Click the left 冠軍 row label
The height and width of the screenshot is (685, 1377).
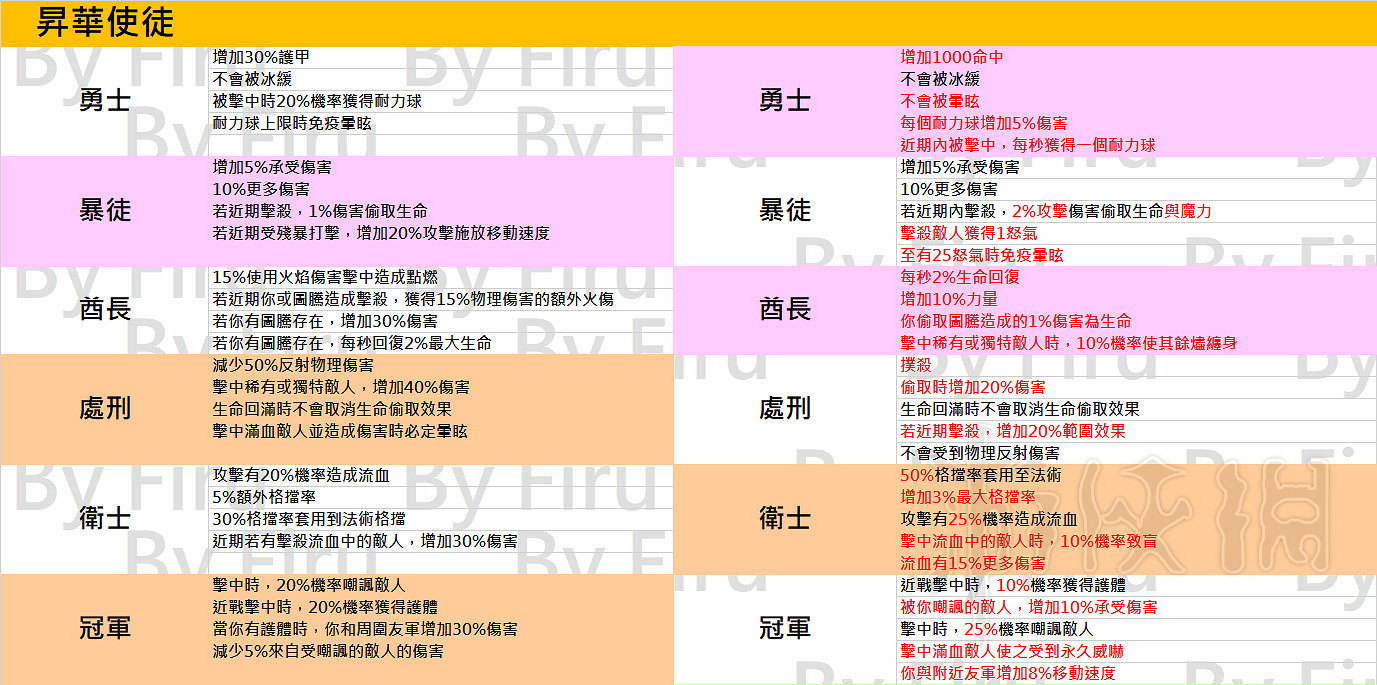point(106,628)
